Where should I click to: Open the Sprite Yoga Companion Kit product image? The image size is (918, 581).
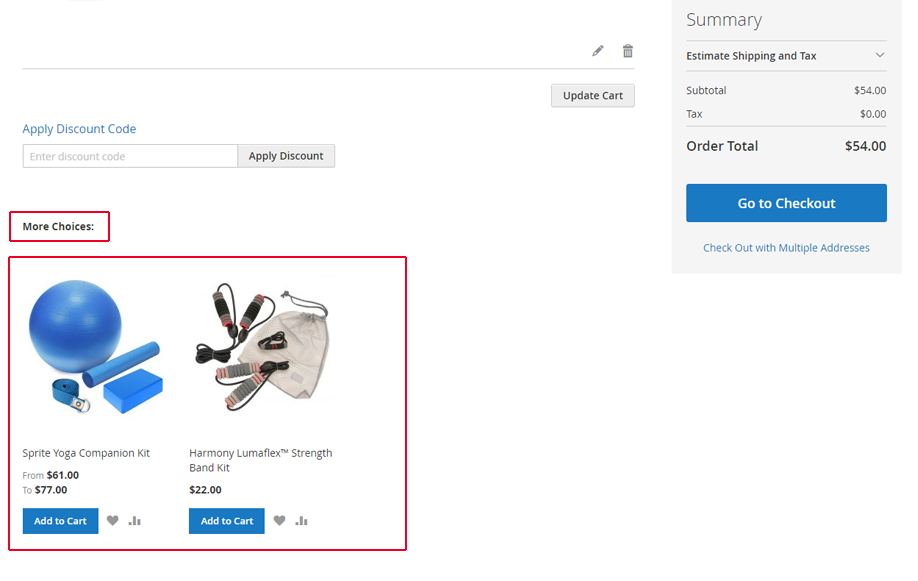(x=95, y=347)
